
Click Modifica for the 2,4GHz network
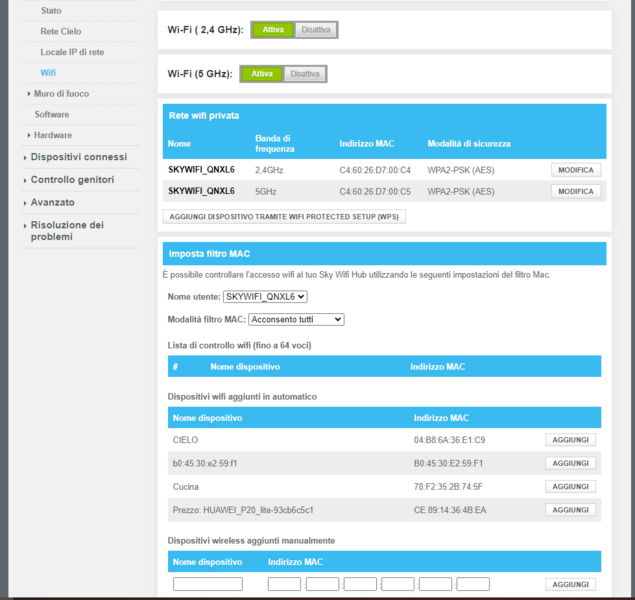576,170
